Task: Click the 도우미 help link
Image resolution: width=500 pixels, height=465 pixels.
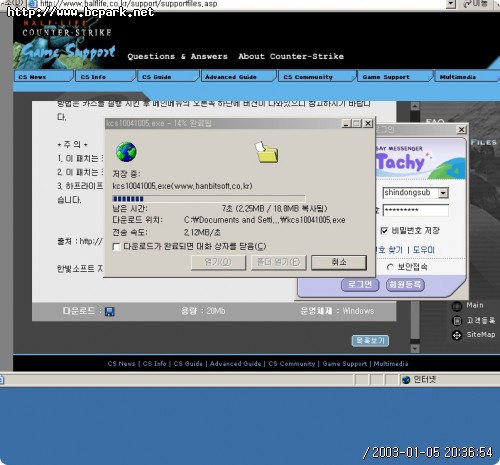Action: [x=423, y=250]
